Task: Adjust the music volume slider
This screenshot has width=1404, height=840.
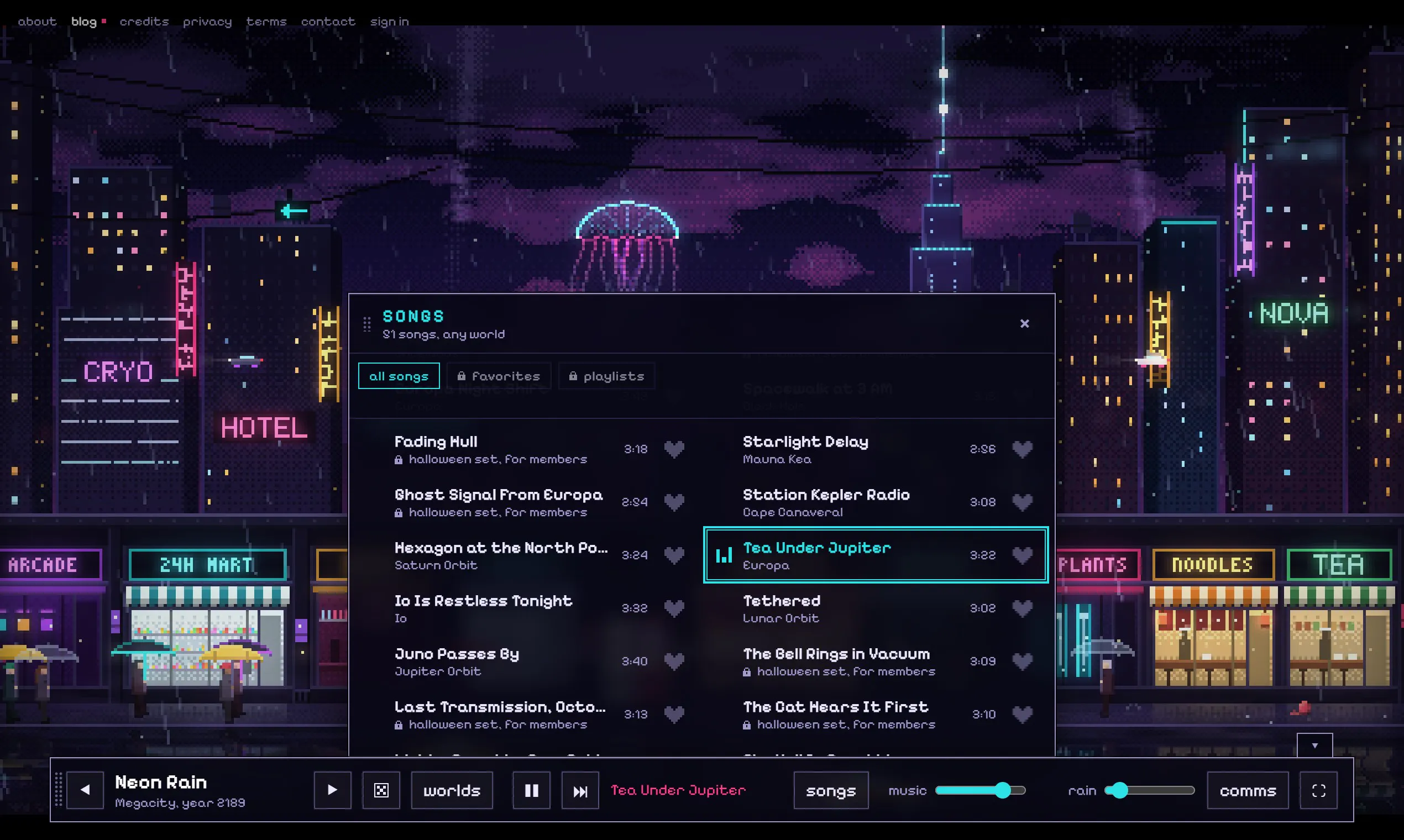Action: click(980, 790)
